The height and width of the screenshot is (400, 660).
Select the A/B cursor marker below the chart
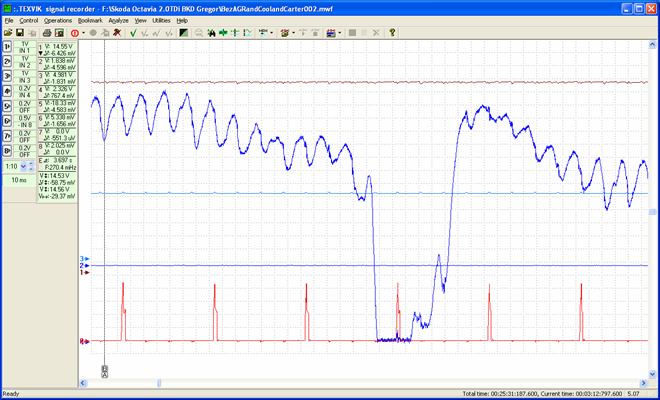tap(104, 371)
